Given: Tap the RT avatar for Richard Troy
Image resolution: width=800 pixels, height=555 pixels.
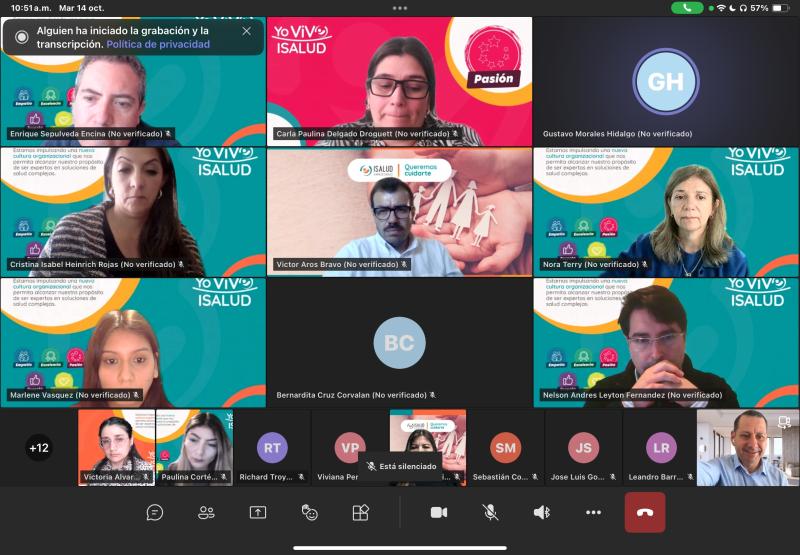Looking at the screenshot, I should pos(272,448).
